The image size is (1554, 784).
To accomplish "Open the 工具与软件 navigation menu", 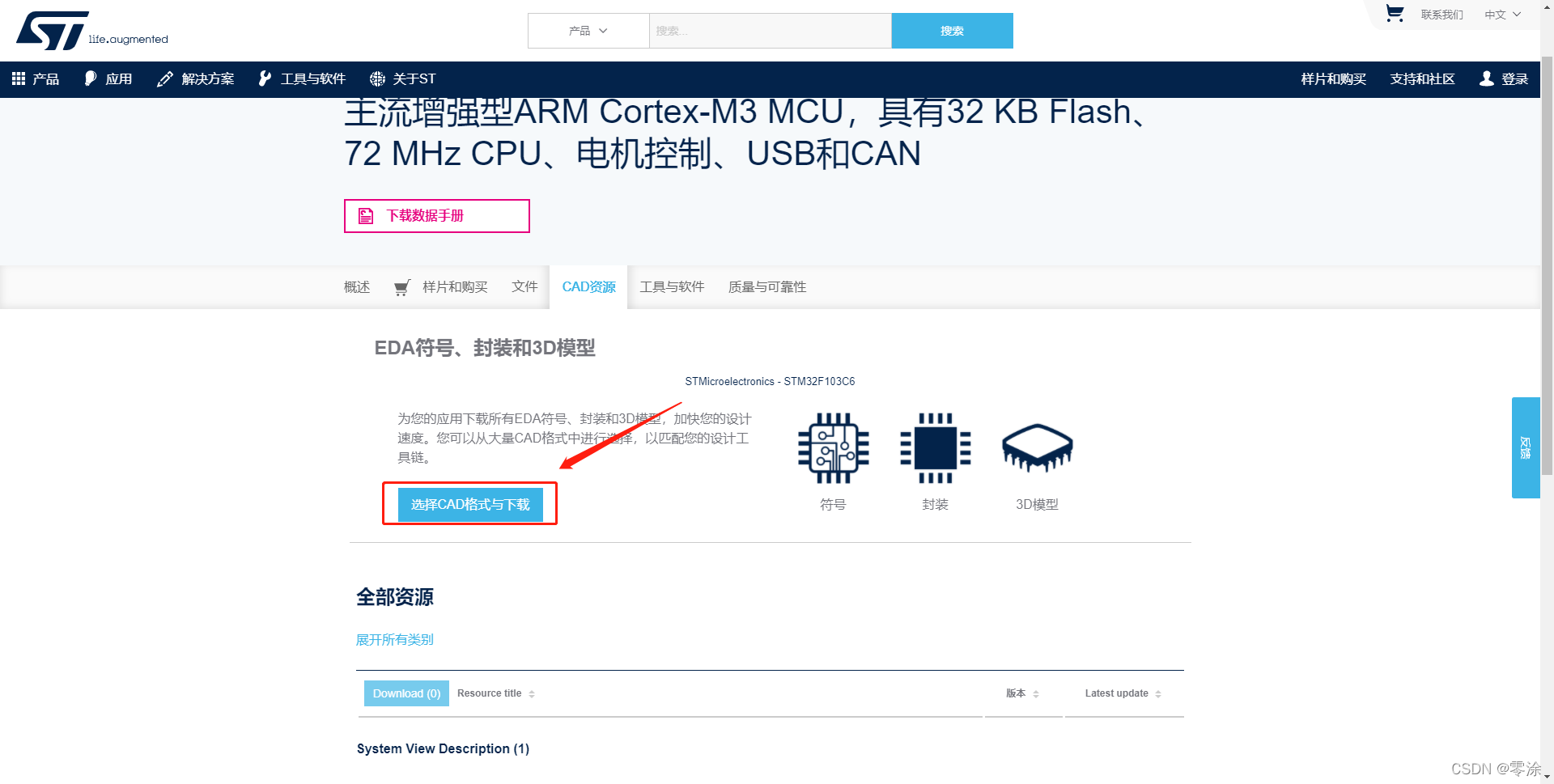I will pos(302,78).
